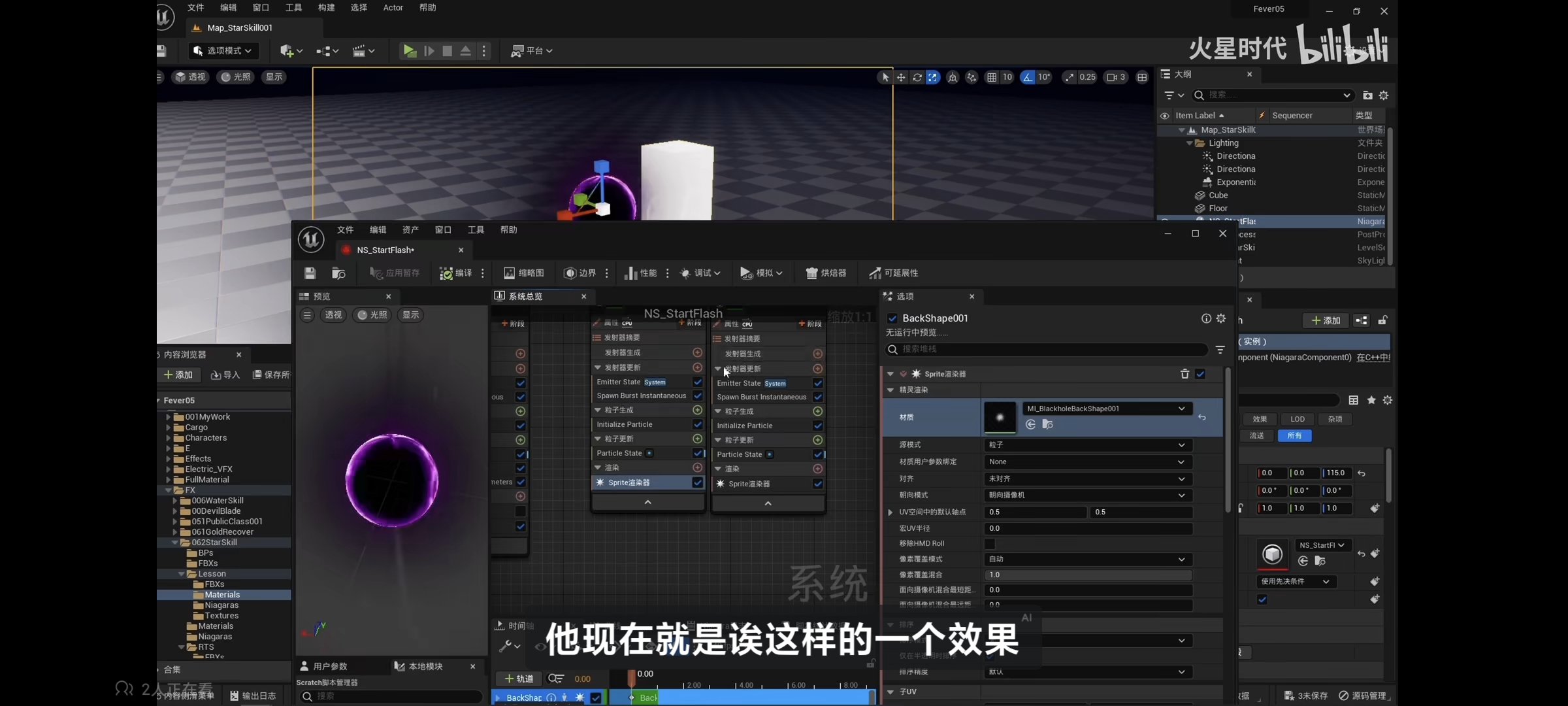Click the Play button in main toolbar
The image size is (1568, 706).
[410, 50]
